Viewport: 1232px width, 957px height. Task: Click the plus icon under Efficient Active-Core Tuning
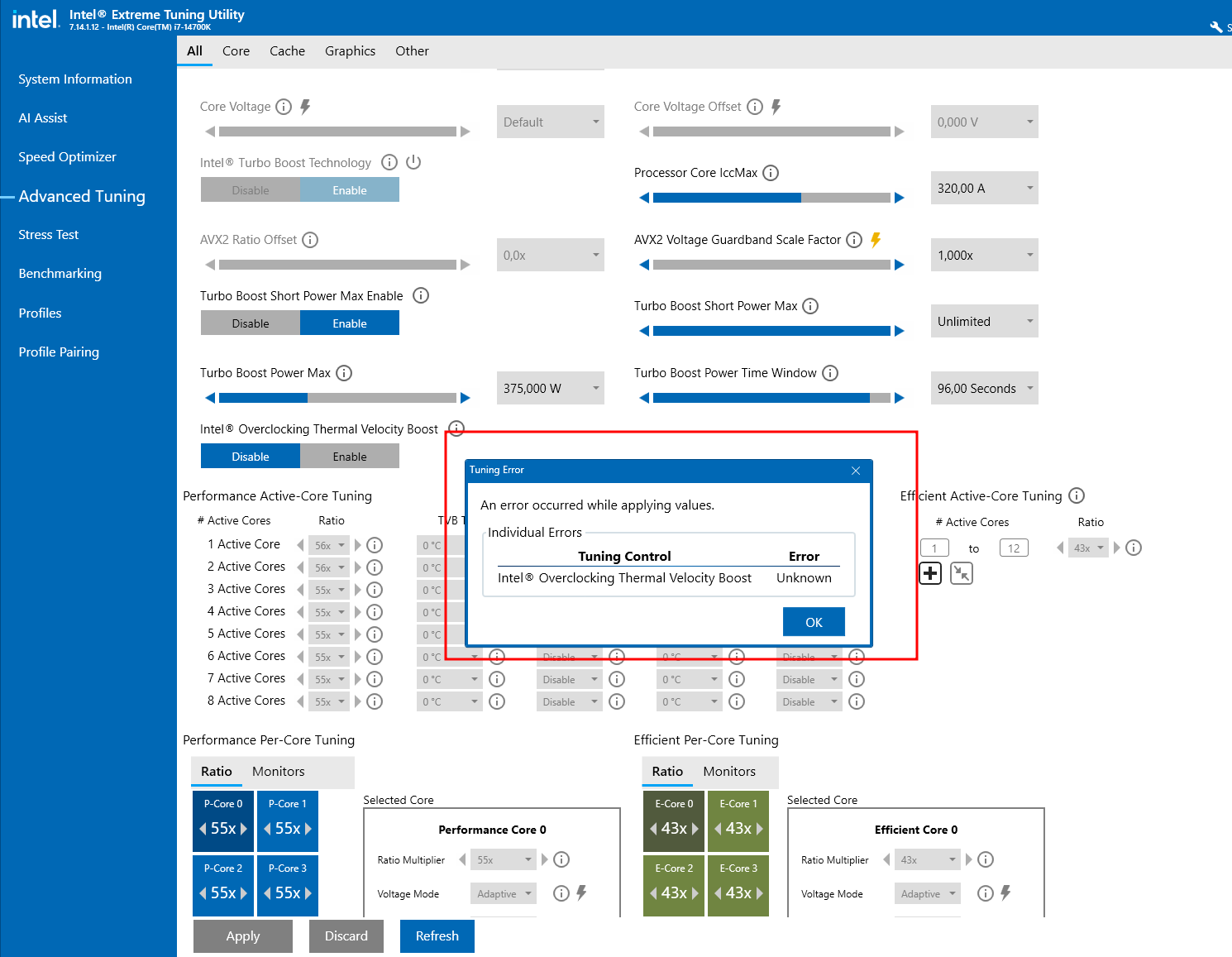[x=930, y=573]
